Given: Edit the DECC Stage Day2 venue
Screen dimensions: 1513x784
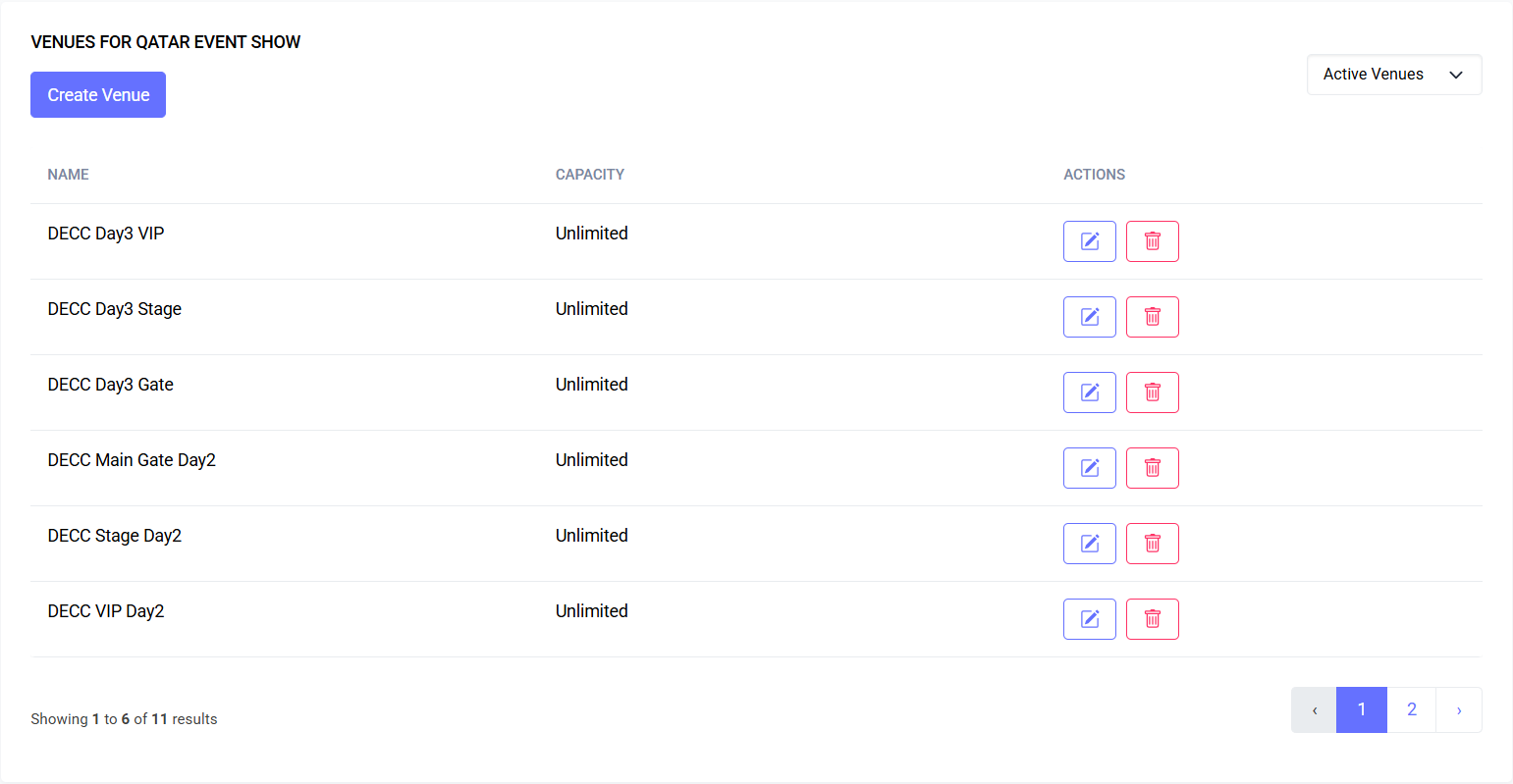Looking at the screenshot, I should [x=1089, y=544].
